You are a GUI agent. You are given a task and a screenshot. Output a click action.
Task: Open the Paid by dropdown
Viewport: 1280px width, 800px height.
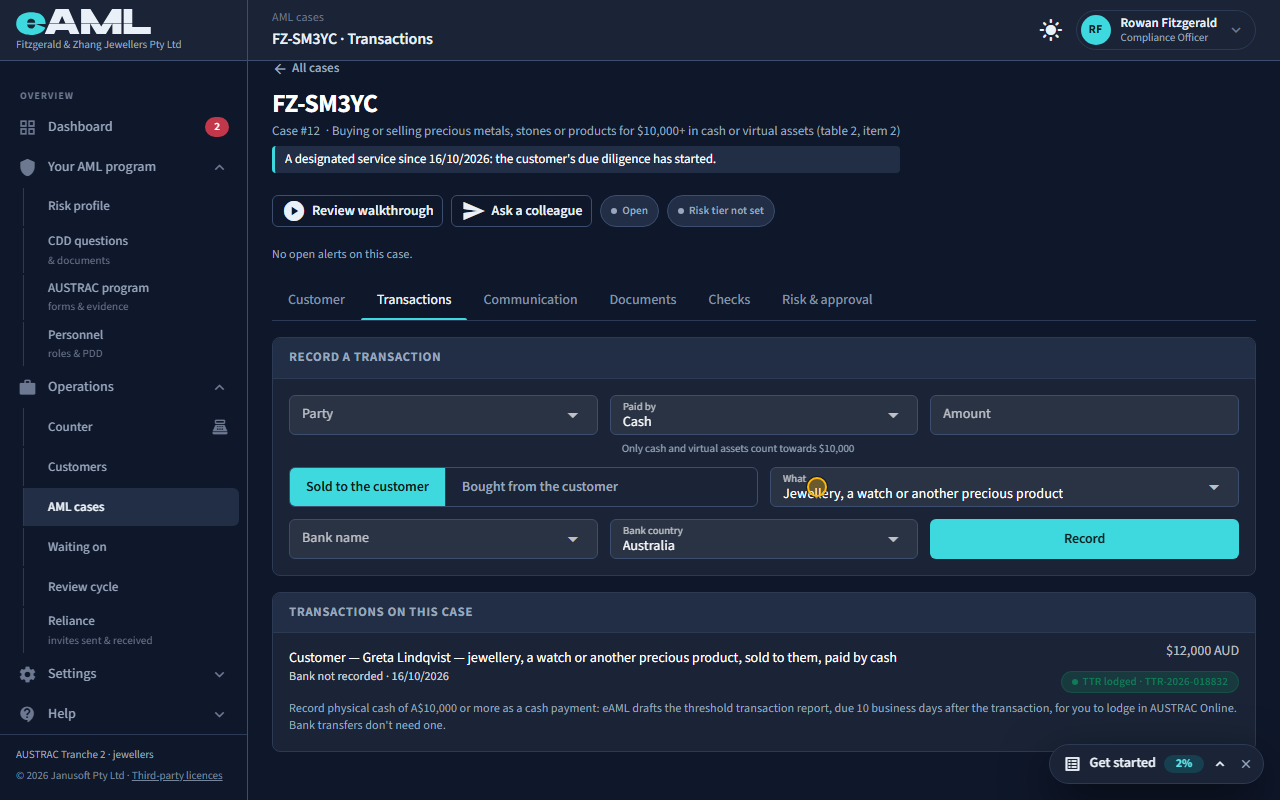(x=764, y=415)
